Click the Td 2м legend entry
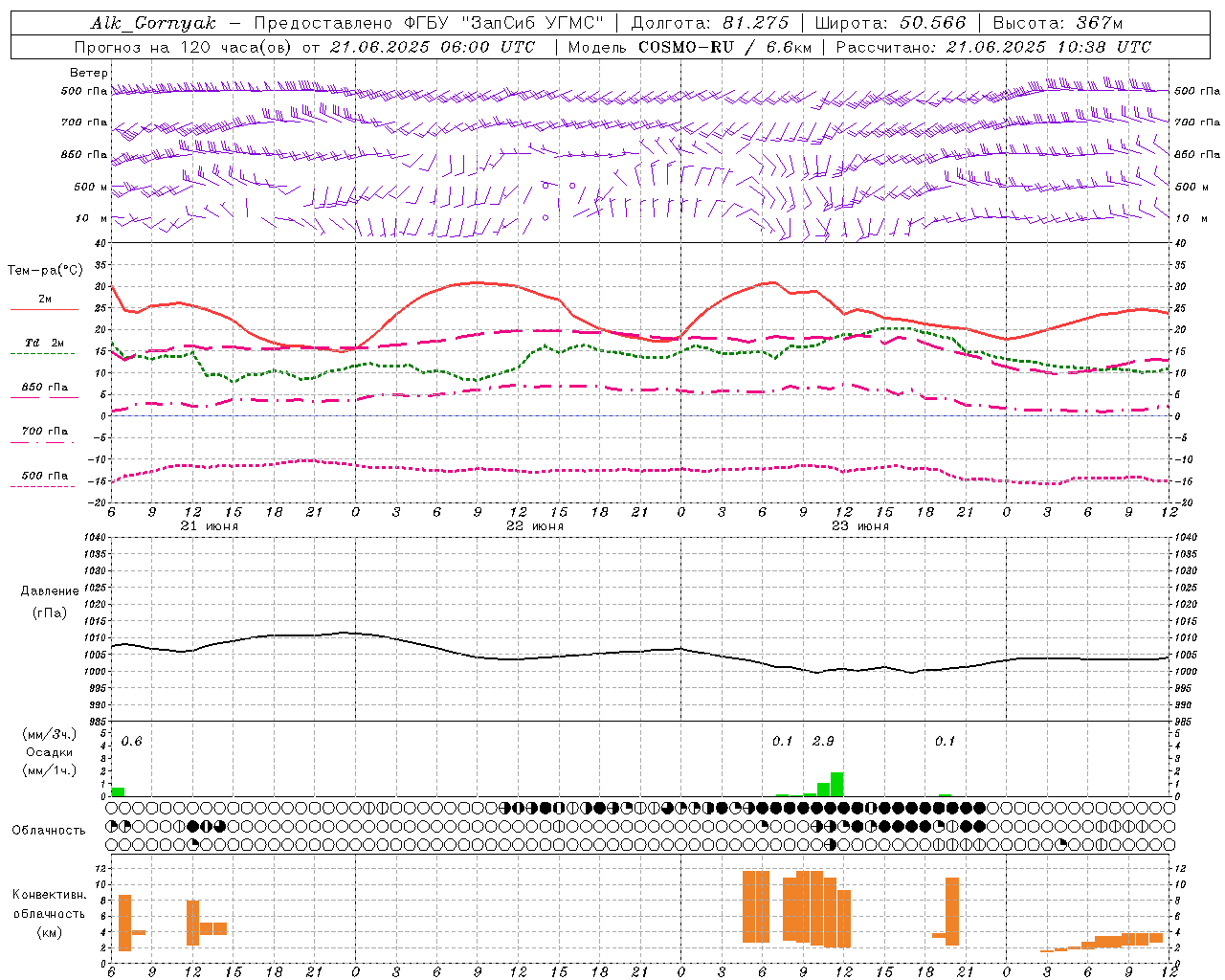 [45, 343]
